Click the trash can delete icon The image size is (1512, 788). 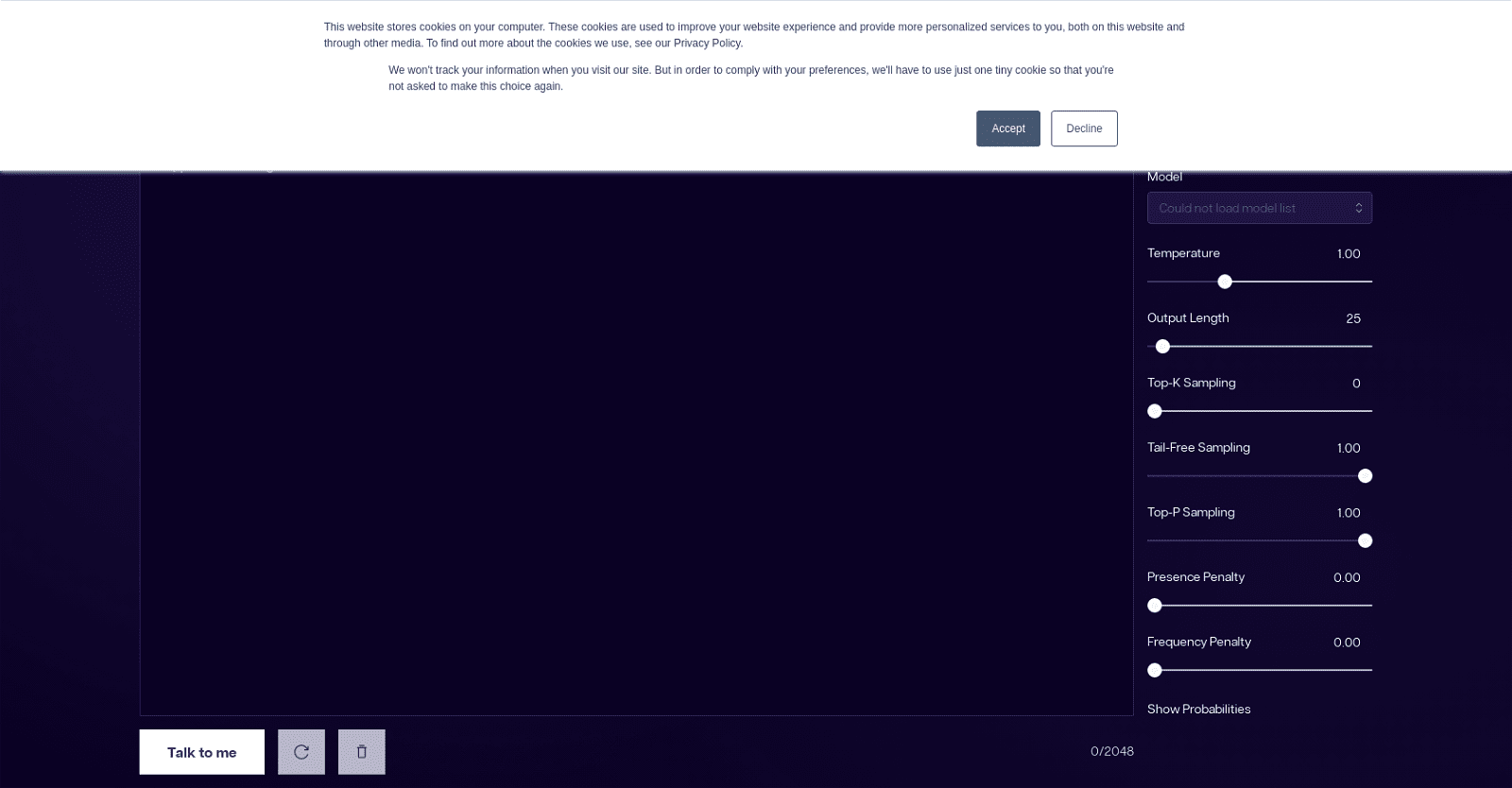tap(361, 752)
